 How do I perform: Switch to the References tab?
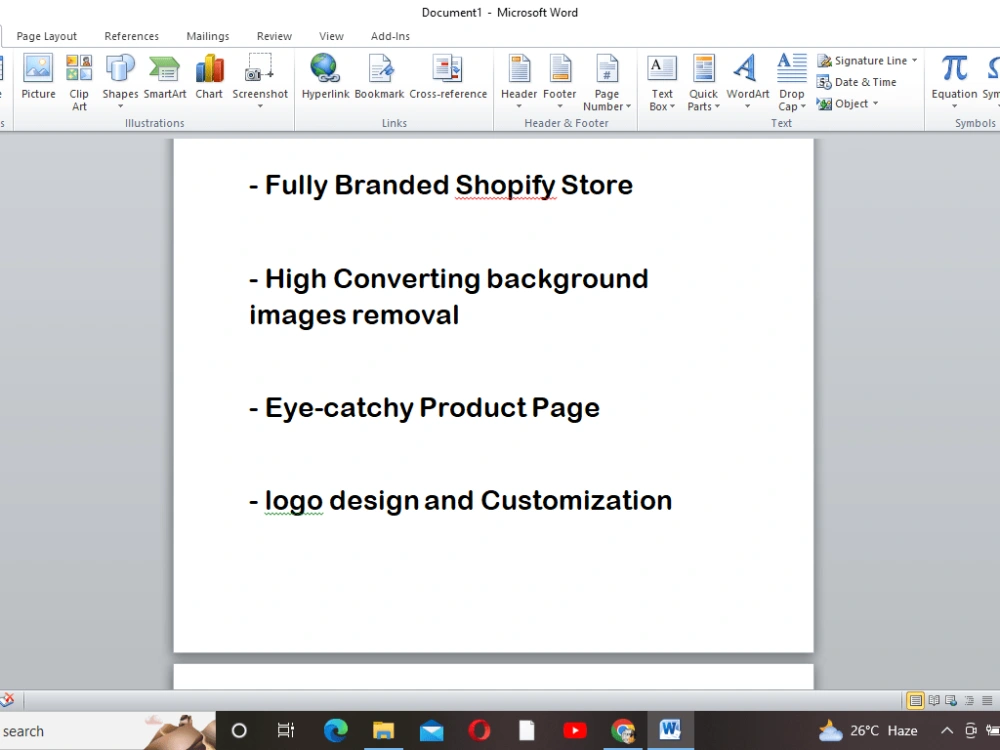click(131, 36)
